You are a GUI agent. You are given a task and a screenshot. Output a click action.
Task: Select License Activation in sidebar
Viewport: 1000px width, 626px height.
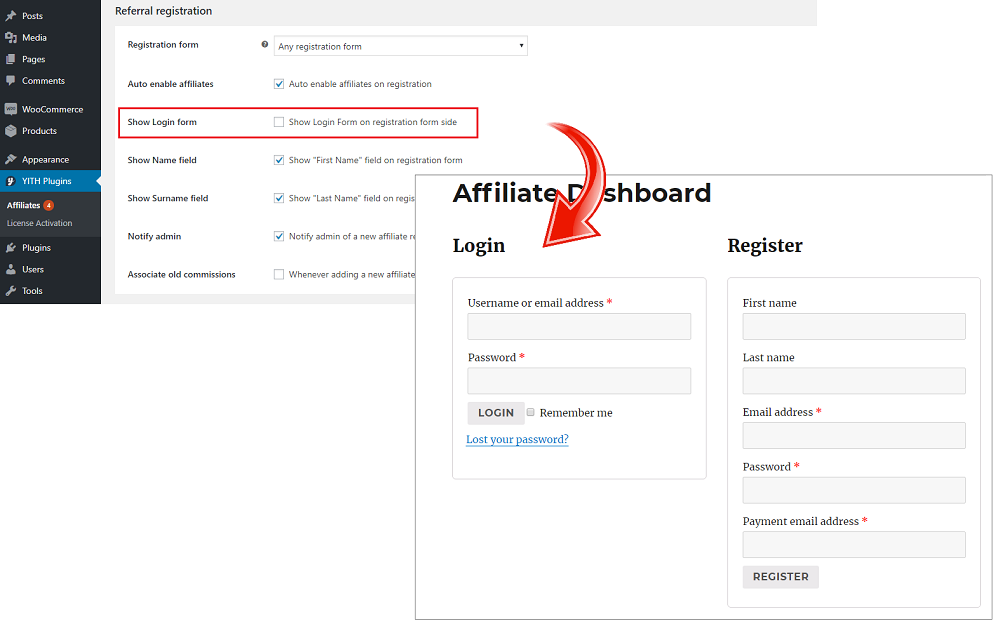pyautogui.click(x=40, y=223)
